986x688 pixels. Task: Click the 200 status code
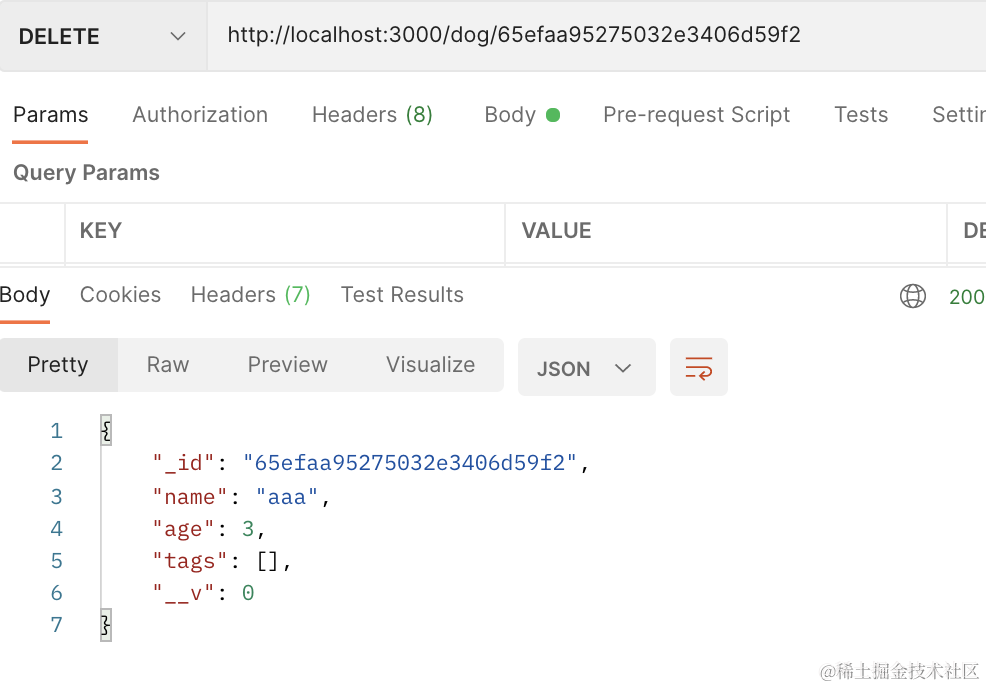click(966, 297)
